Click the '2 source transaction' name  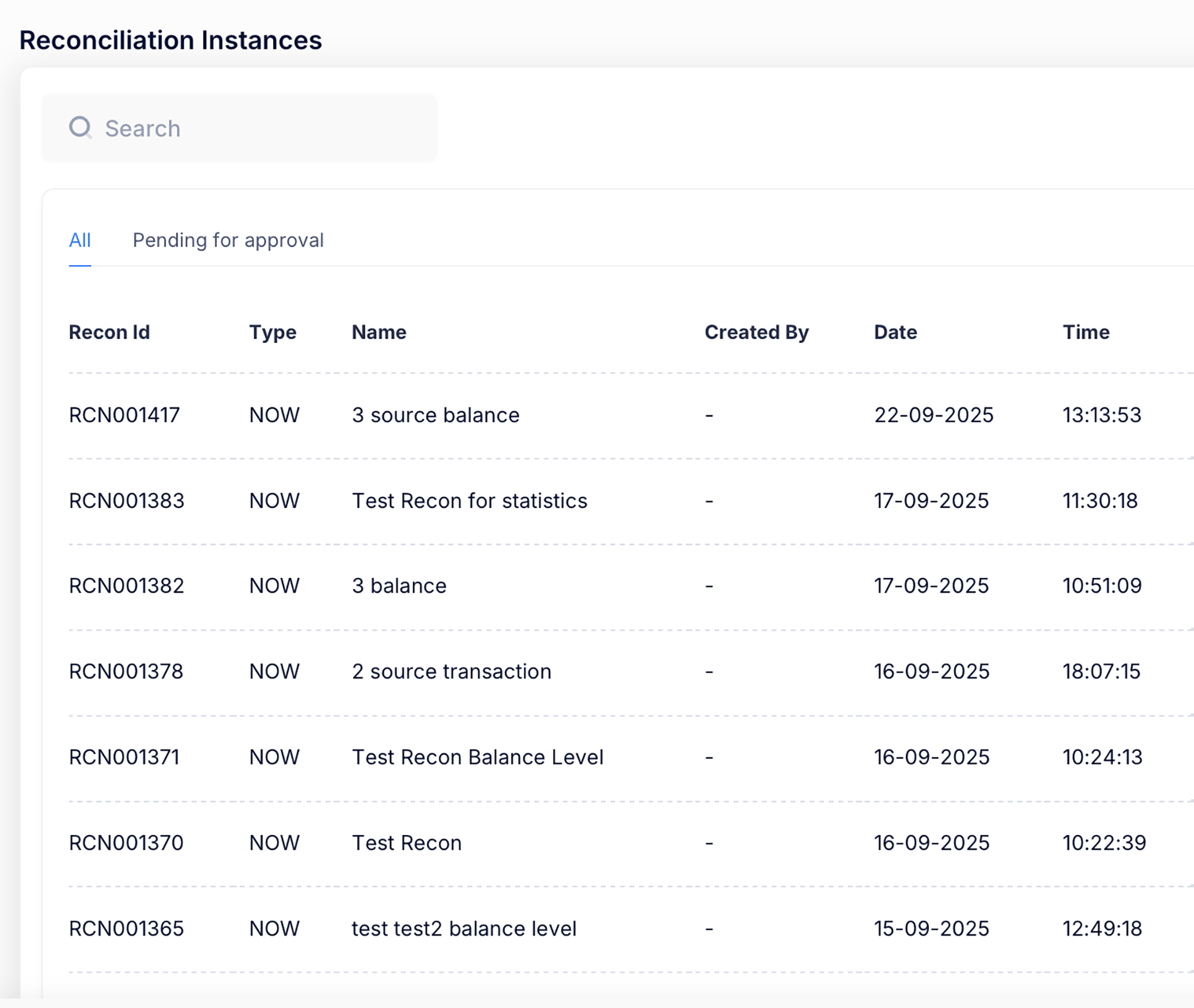click(451, 672)
